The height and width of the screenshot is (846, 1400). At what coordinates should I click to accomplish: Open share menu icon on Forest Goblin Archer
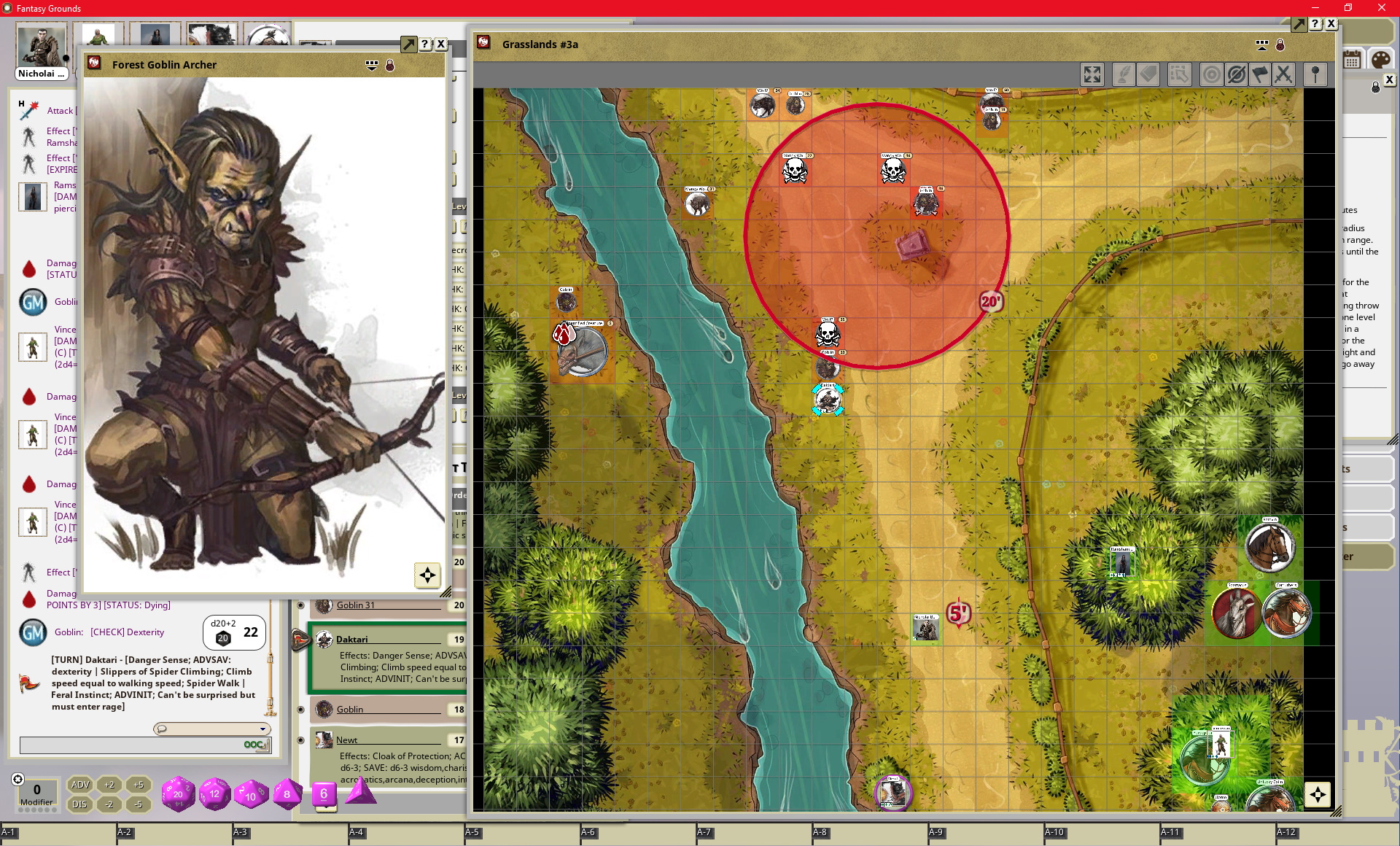372,66
